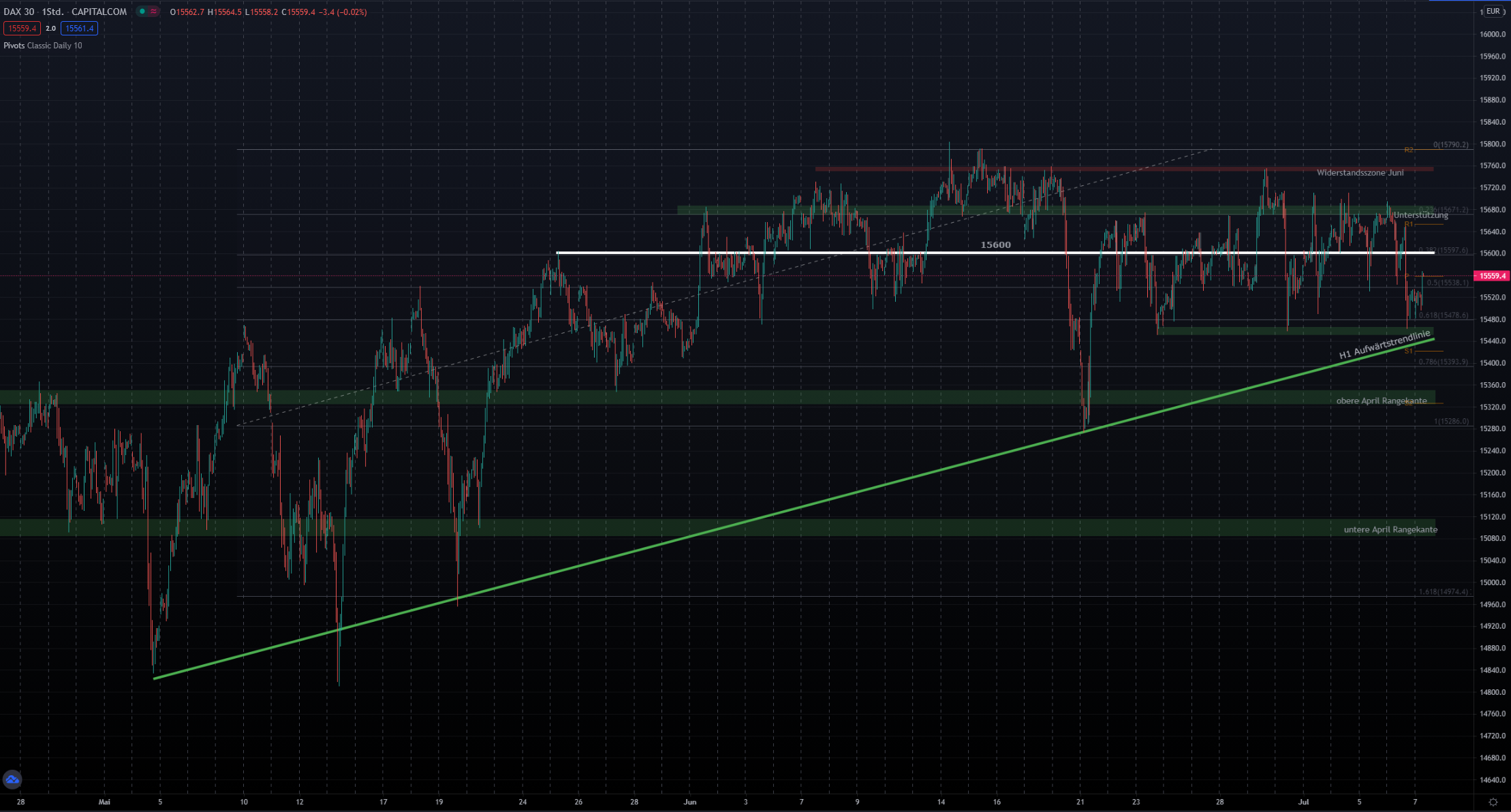Image resolution: width=1511 pixels, height=812 pixels.
Task: Open the EUR currency selector
Action: pyautogui.click(x=1493, y=11)
